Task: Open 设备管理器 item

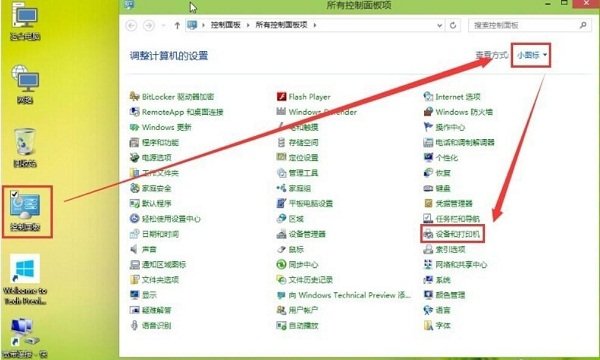Action: tap(301, 234)
